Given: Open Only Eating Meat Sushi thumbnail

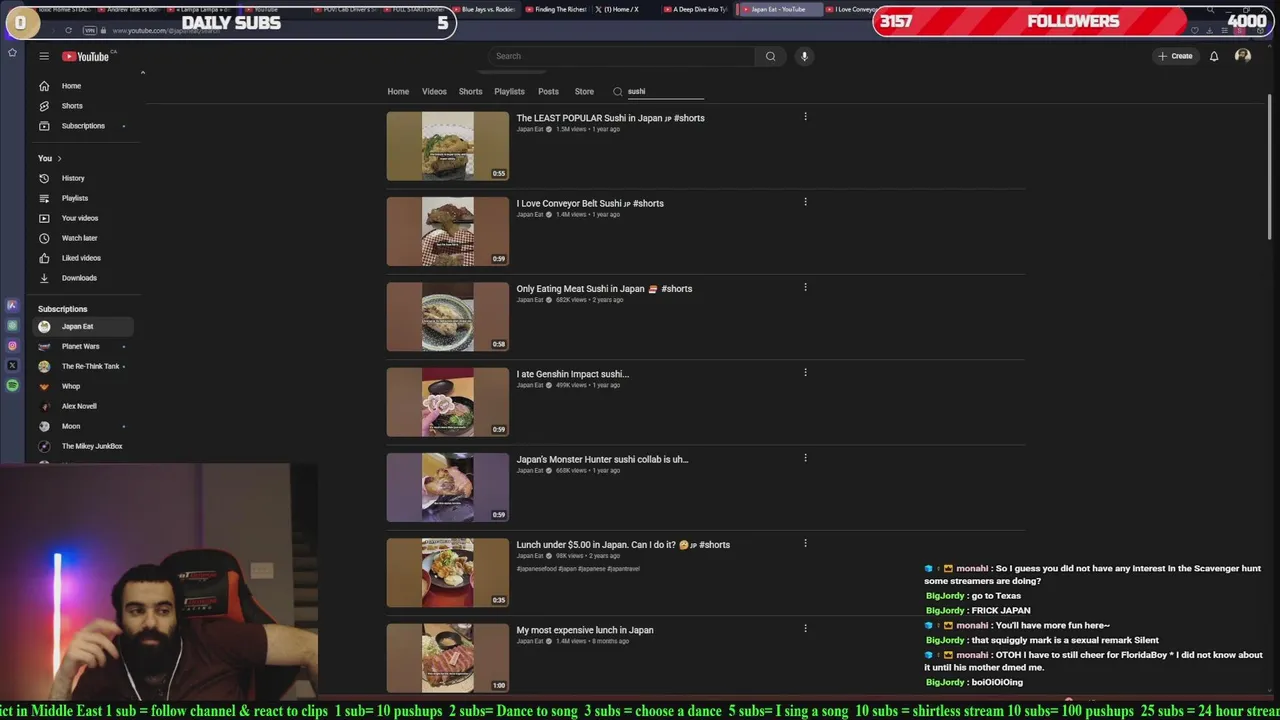Looking at the screenshot, I should pyautogui.click(x=448, y=317).
